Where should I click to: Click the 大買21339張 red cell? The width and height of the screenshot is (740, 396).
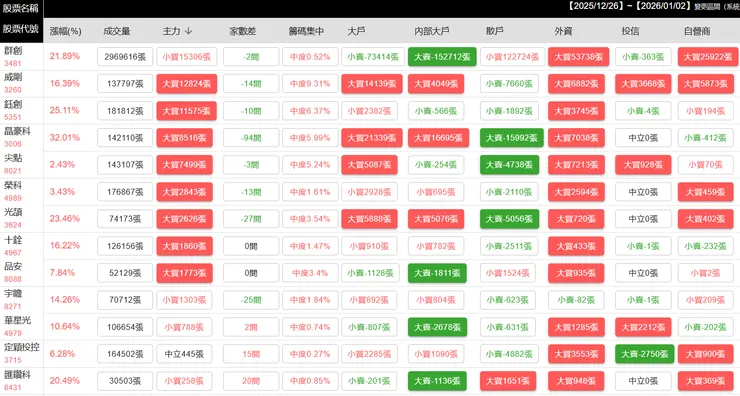tap(372, 138)
